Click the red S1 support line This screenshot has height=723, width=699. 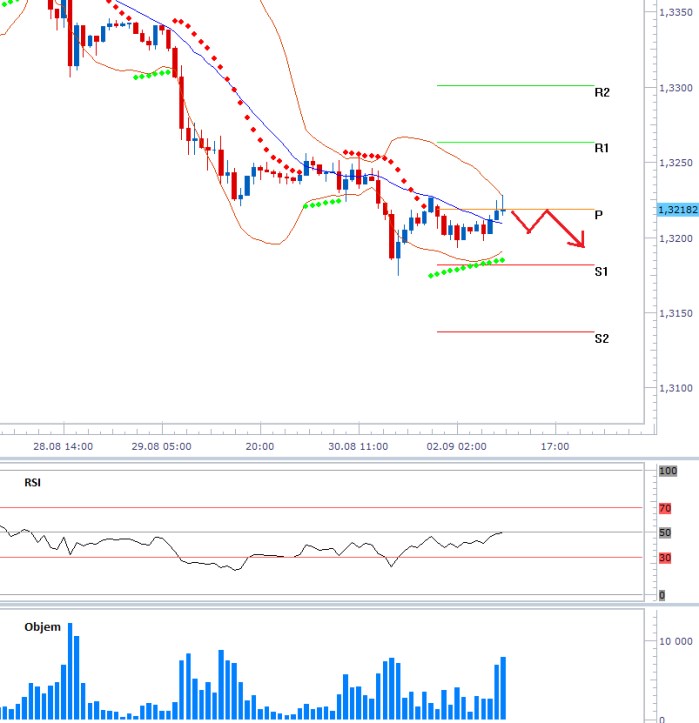pyautogui.click(x=515, y=265)
